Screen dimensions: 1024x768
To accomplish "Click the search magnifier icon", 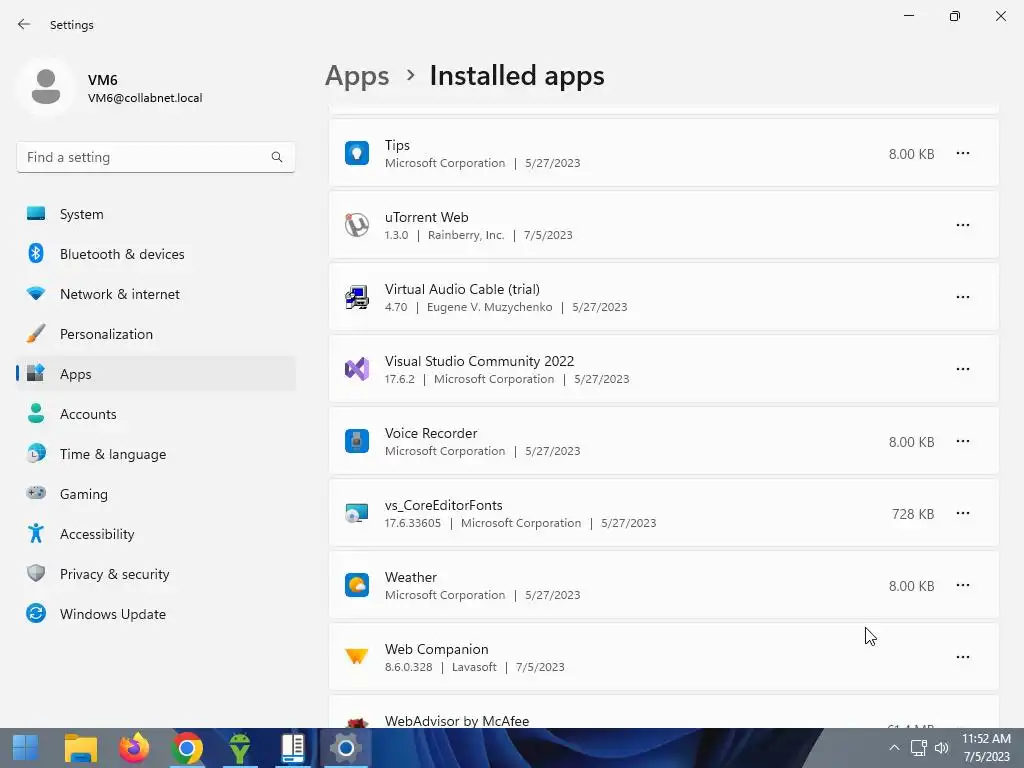I will [277, 157].
